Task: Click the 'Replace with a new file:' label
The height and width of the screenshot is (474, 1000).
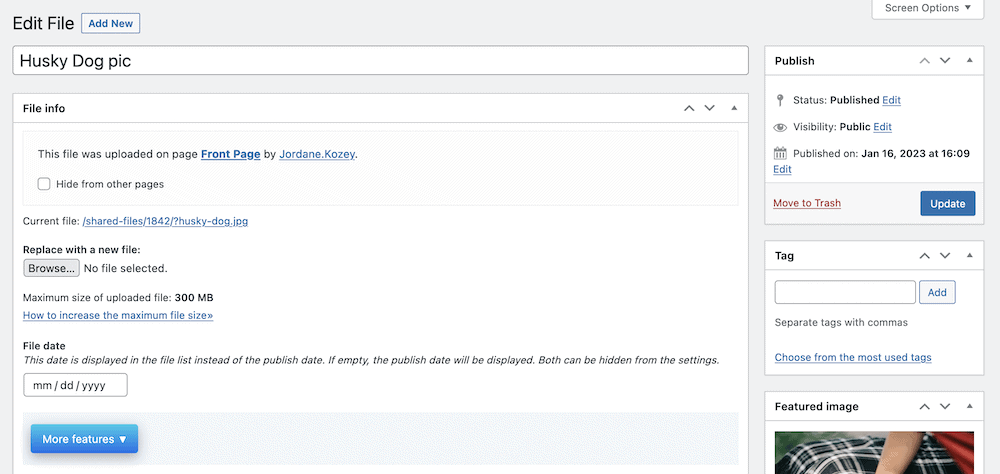Action: 82,250
